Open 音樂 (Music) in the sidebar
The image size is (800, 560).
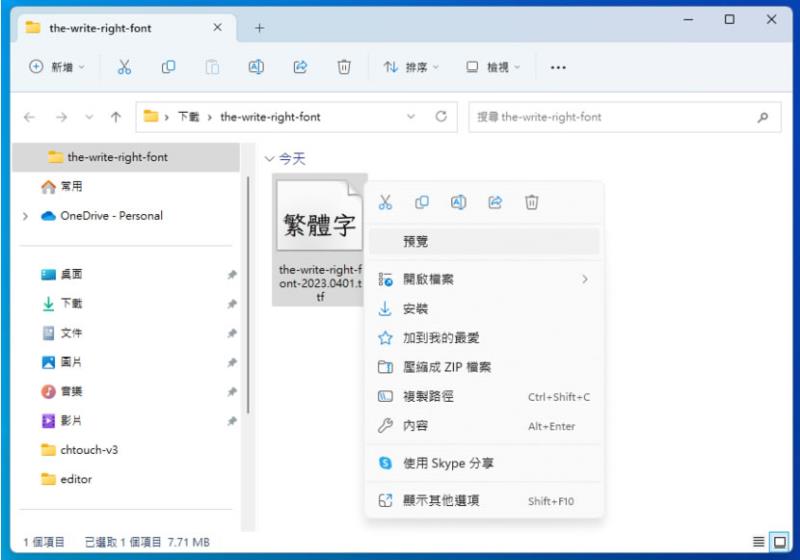[x=126, y=391]
